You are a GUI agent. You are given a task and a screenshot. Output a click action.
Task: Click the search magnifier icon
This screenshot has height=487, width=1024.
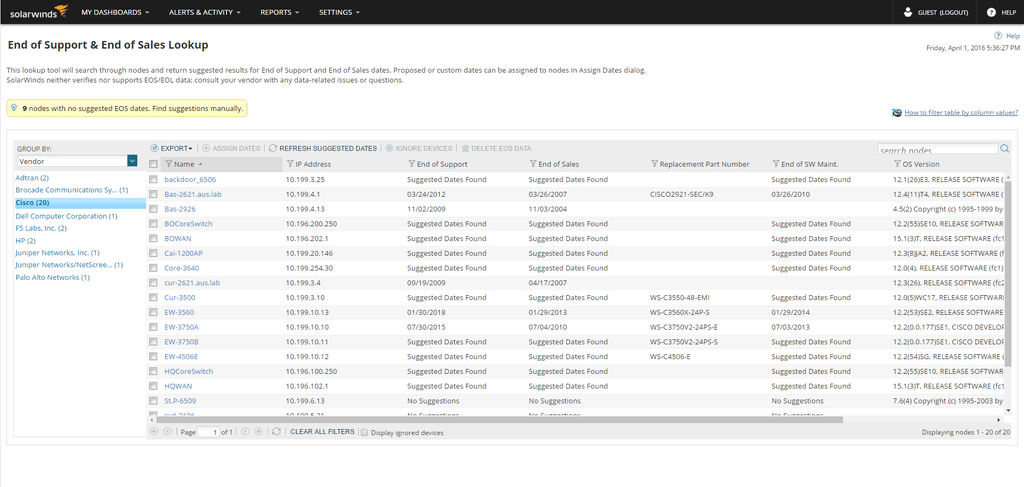[1004, 149]
